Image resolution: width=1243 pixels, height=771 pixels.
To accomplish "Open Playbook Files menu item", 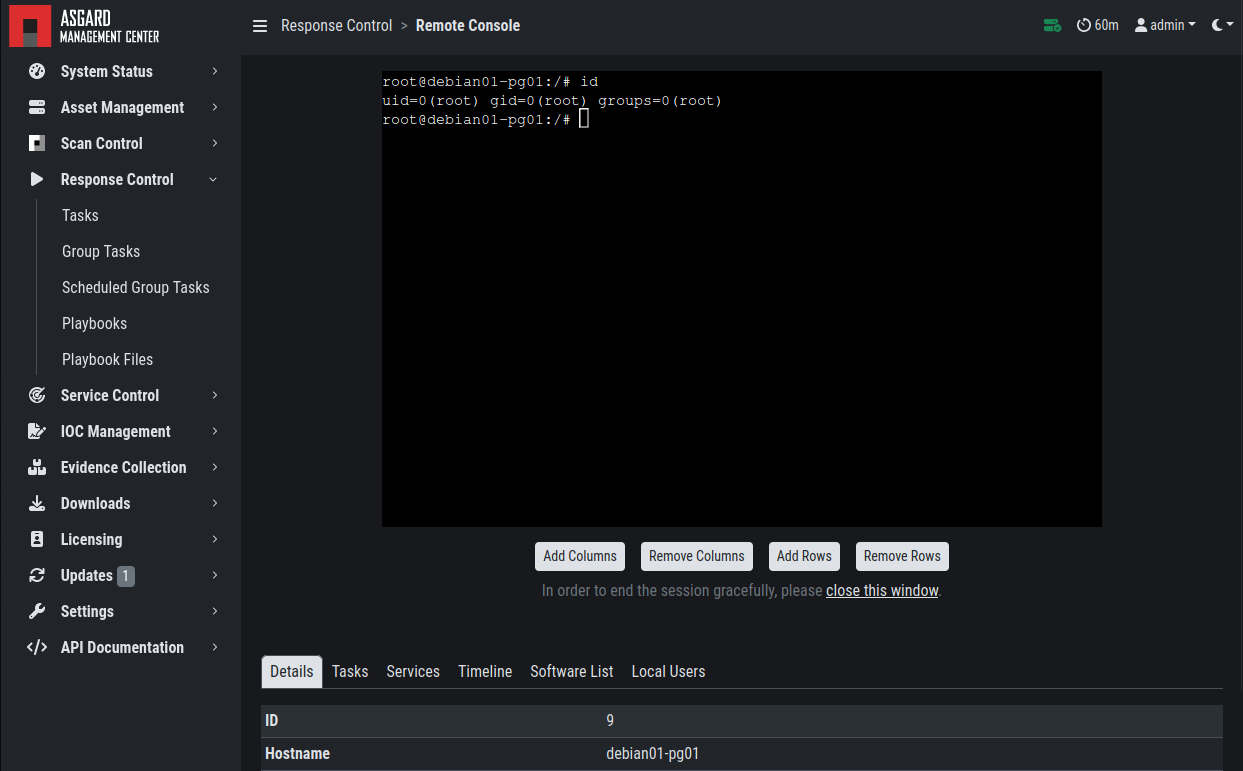I will (x=107, y=359).
